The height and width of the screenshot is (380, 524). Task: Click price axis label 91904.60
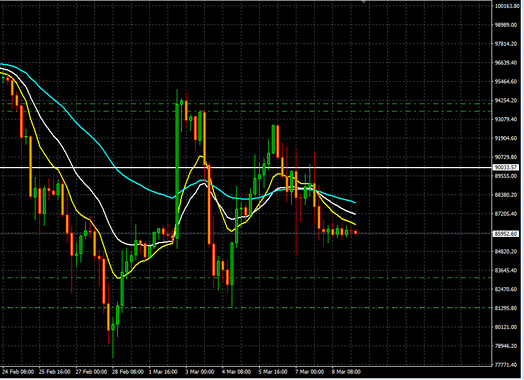[x=506, y=138]
